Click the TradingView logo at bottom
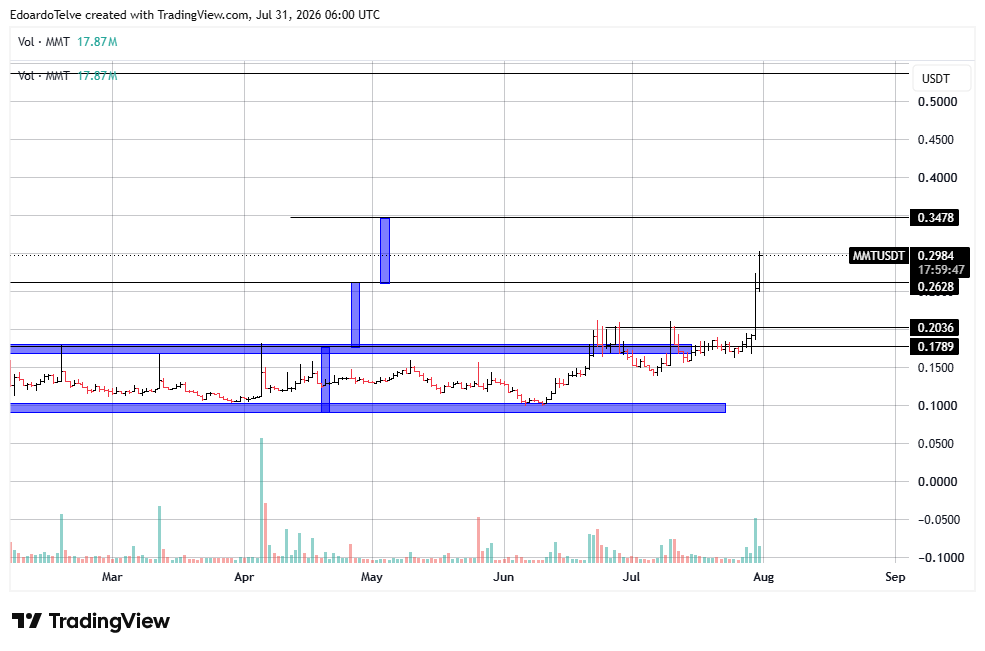Viewport: 985px width, 651px height. [x=91, y=621]
